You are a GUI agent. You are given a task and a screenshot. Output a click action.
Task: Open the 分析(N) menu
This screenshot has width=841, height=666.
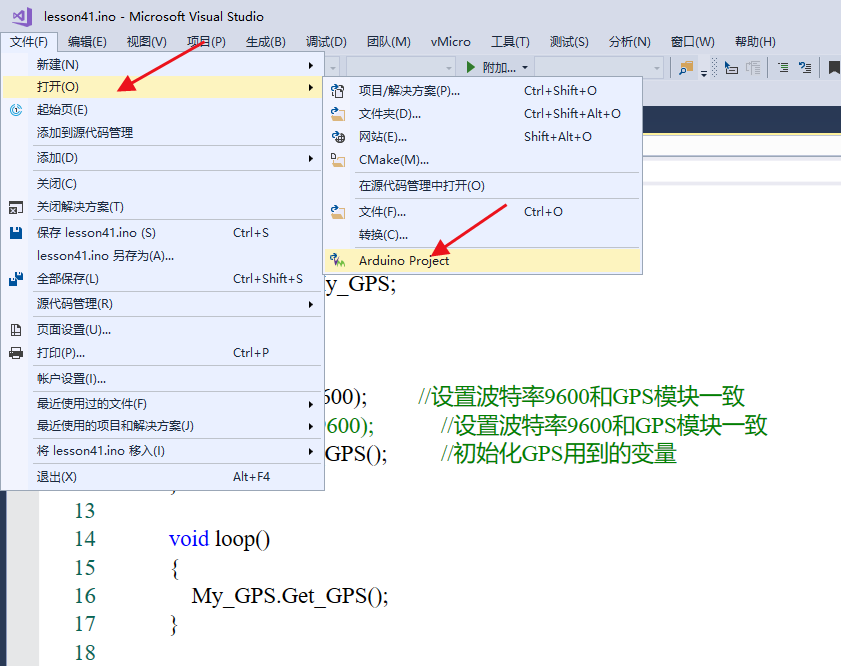pyautogui.click(x=630, y=42)
